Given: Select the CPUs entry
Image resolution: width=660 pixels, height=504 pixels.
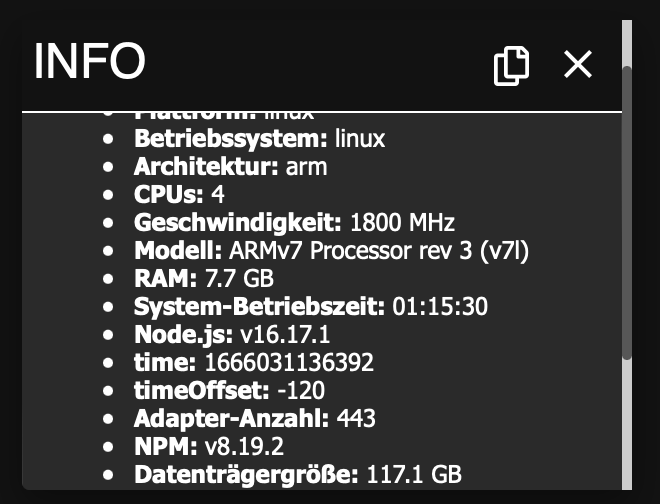Looking at the screenshot, I should click(x=179, y=194).
